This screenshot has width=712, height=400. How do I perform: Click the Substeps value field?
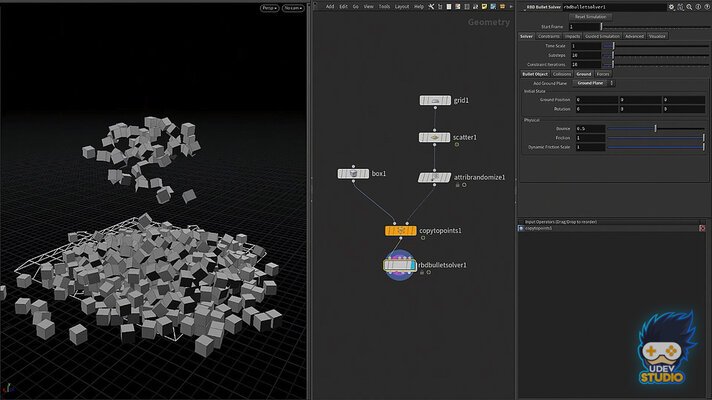(x=587, y=55)
